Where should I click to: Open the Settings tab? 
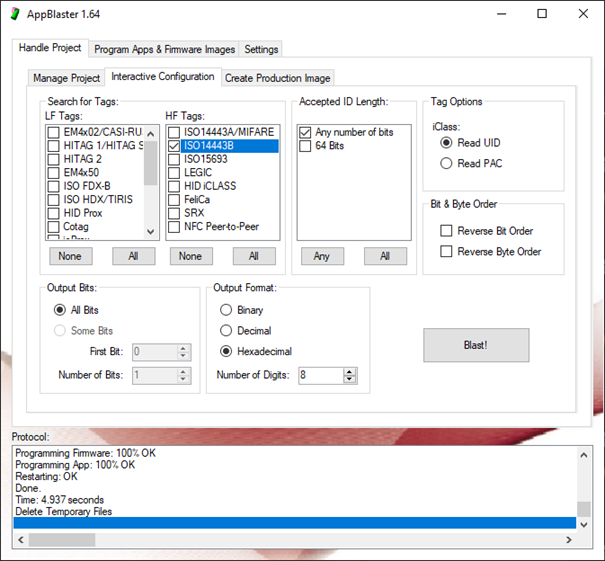[x=261, y=49]
